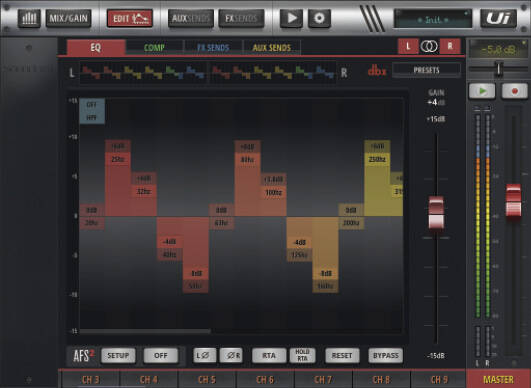Screen dimensions: 531x388
Task: Open the Init snapshot display
Action: 433,19
